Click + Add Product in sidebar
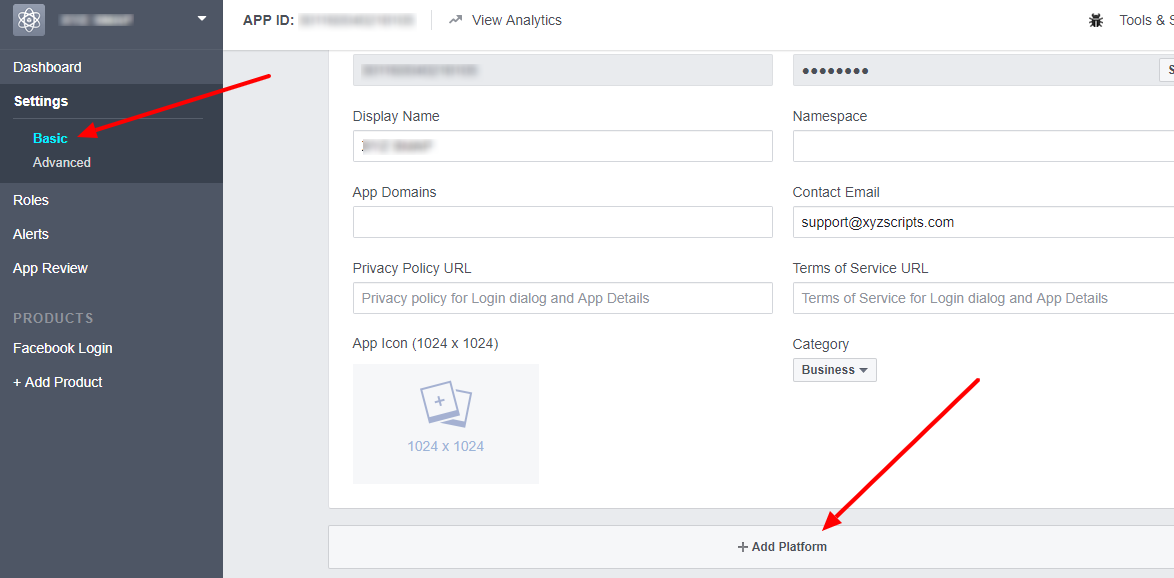This screenshot has width=1174, height=578. pos(58,382)
